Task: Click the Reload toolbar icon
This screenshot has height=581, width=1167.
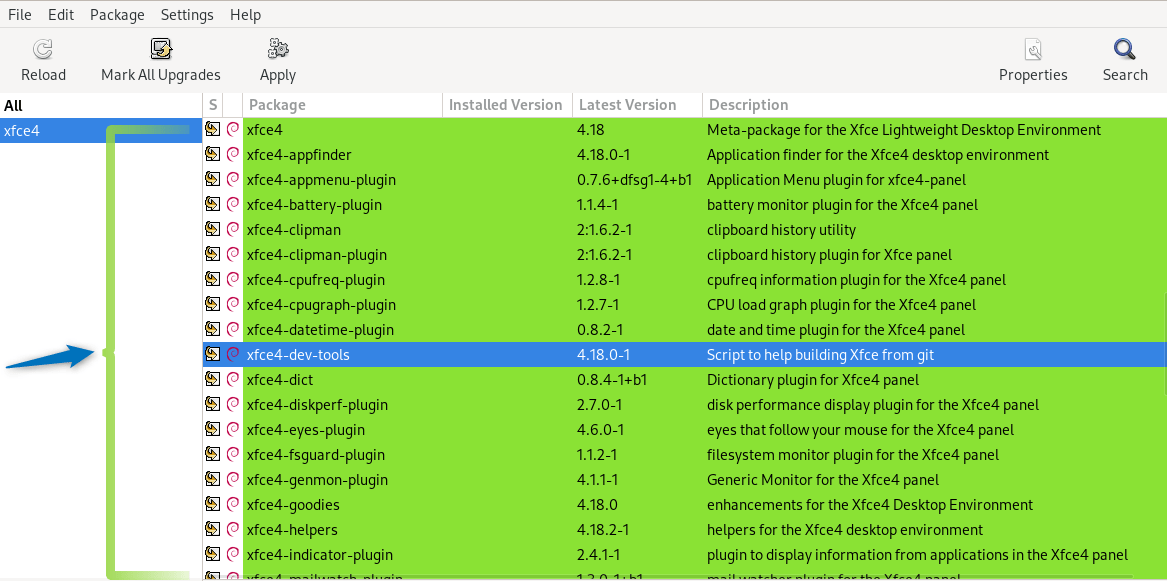Action: tap(43, 48)
